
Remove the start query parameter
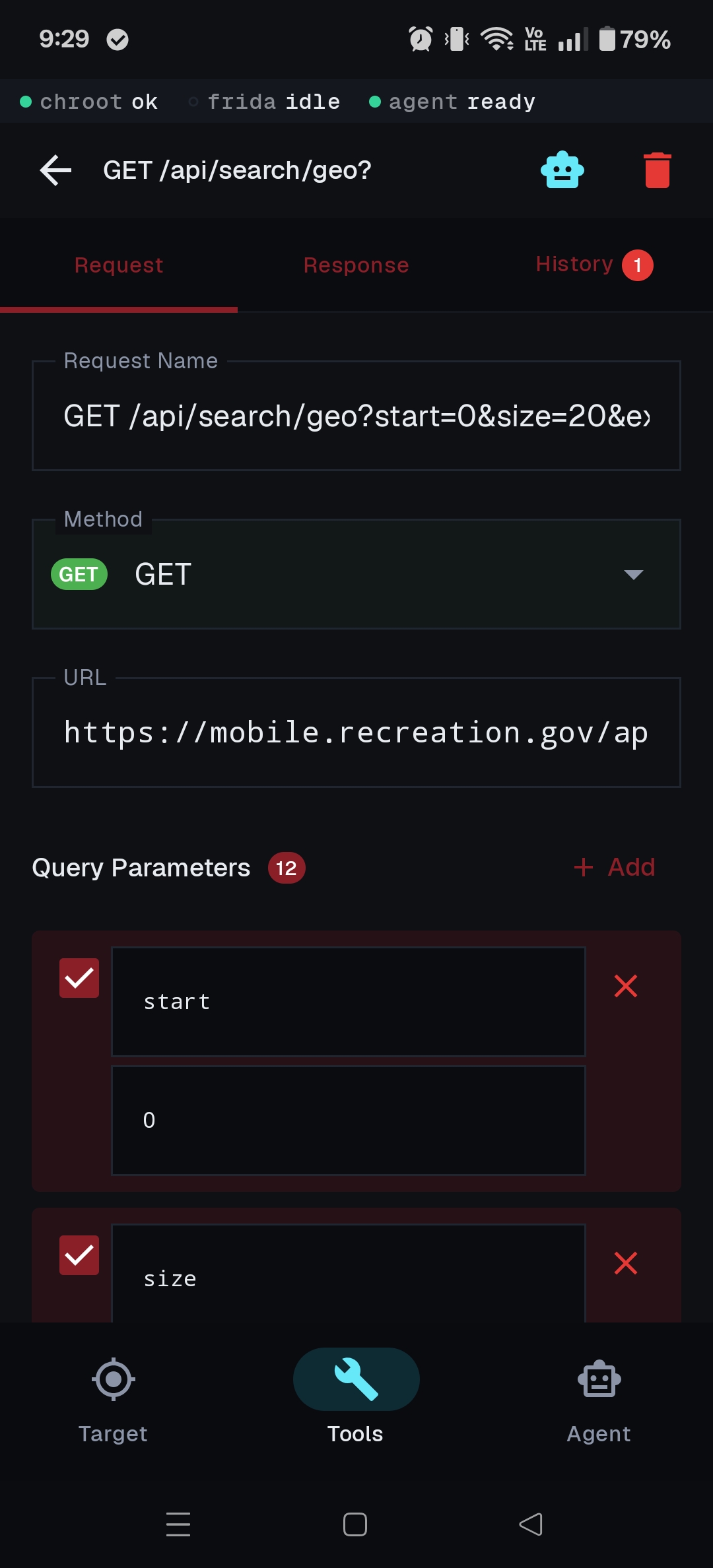tap(625, 986)
